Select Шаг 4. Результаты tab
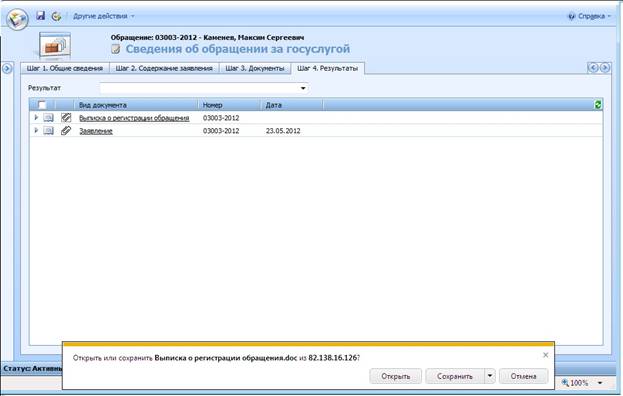The image size is (623, 396). coord(327,68)
